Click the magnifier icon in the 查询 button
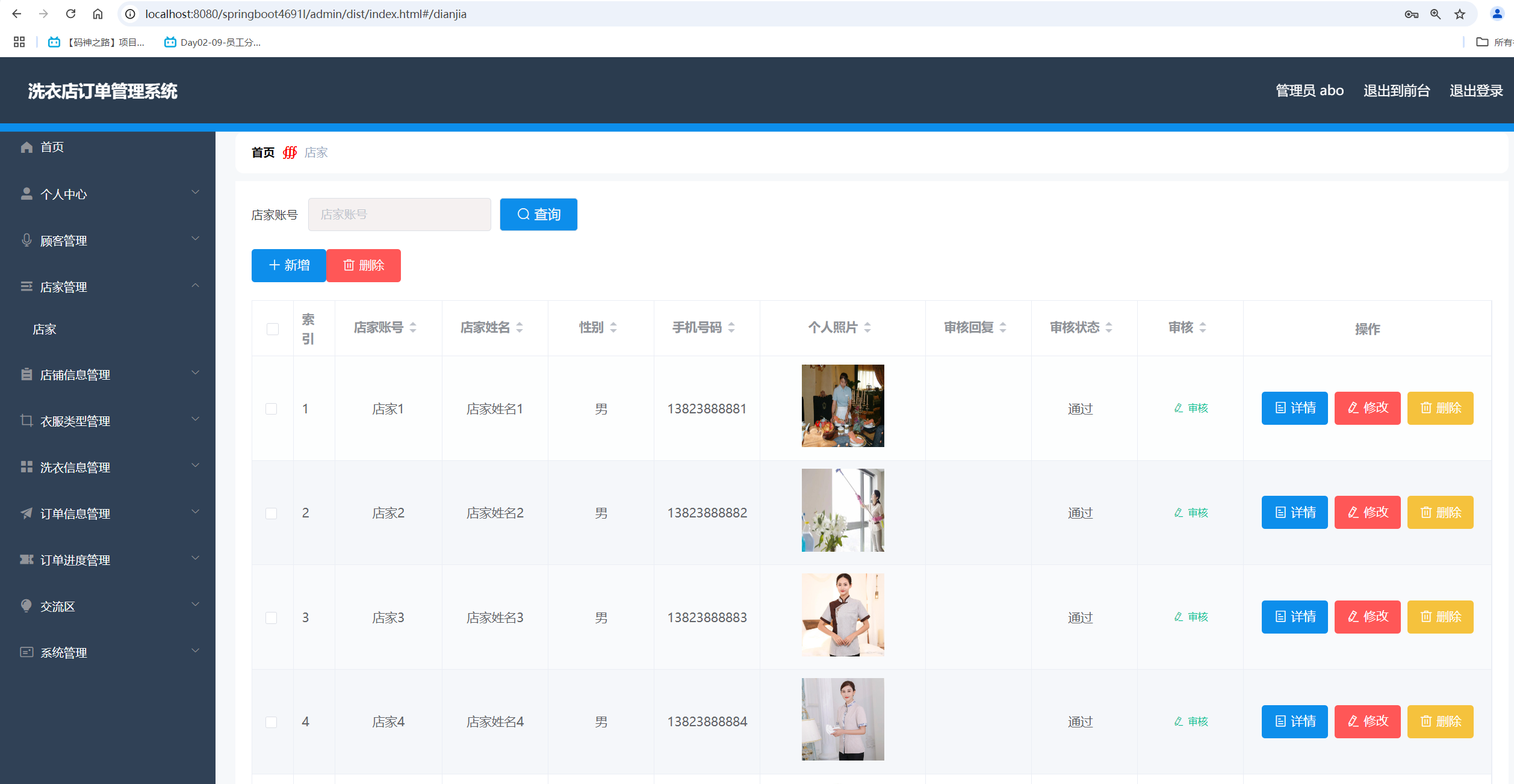Viewport: 1514px width, 784px height. (523, 214)
